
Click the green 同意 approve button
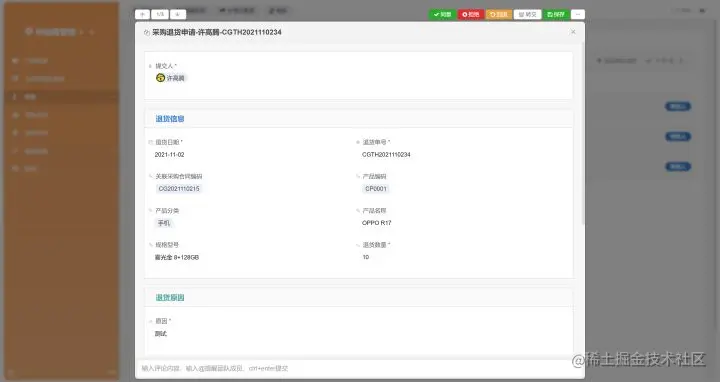(442, 15)
